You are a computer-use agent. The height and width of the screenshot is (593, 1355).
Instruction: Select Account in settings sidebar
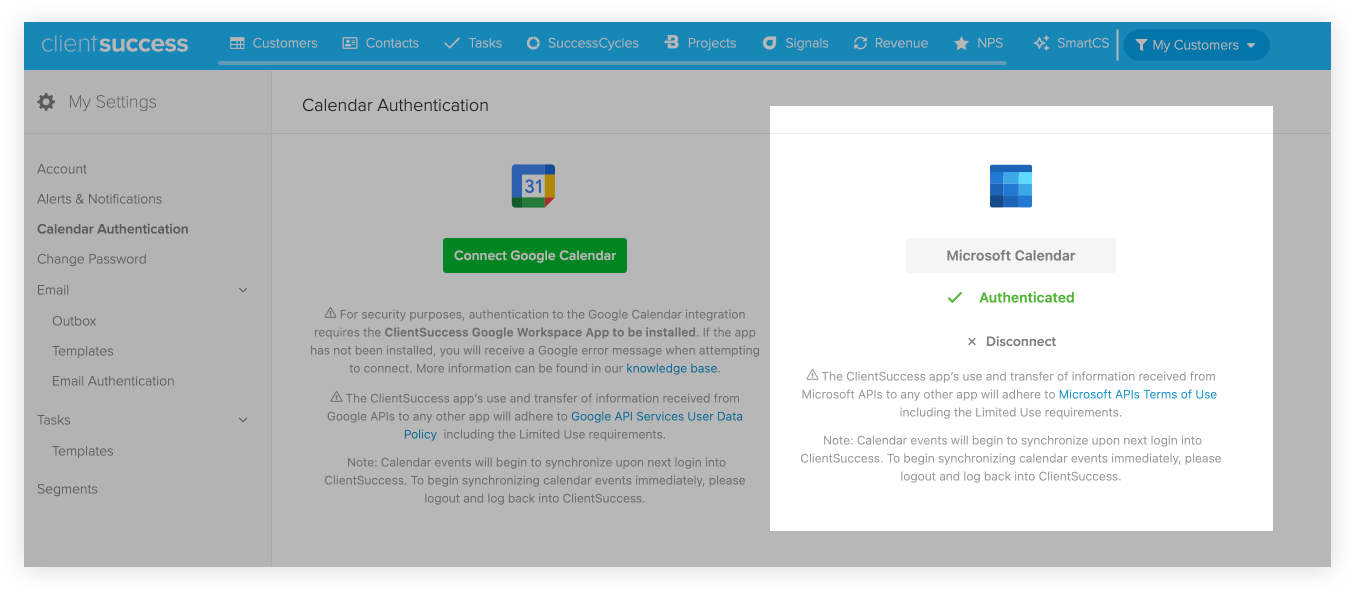62,169
